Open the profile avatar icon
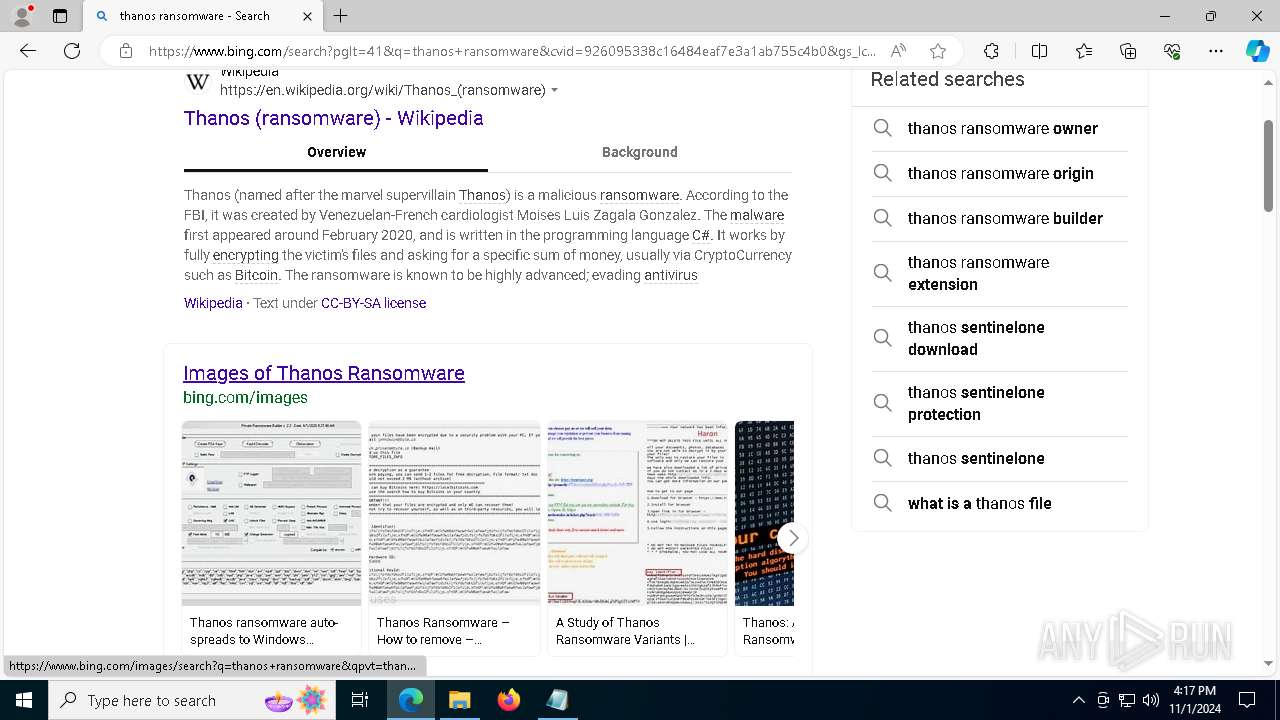Image resolution: width=1280 pixels, height=720 pixels. [x=22, y=16]
